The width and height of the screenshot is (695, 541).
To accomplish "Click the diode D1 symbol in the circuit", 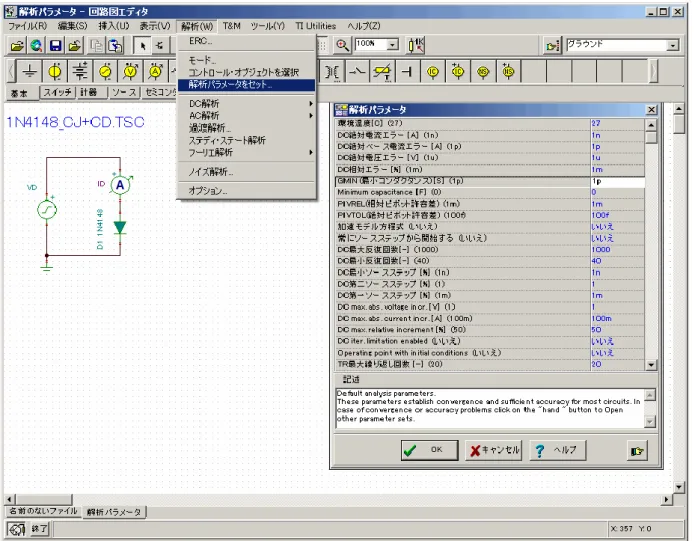I will click(x=120, y=227).
